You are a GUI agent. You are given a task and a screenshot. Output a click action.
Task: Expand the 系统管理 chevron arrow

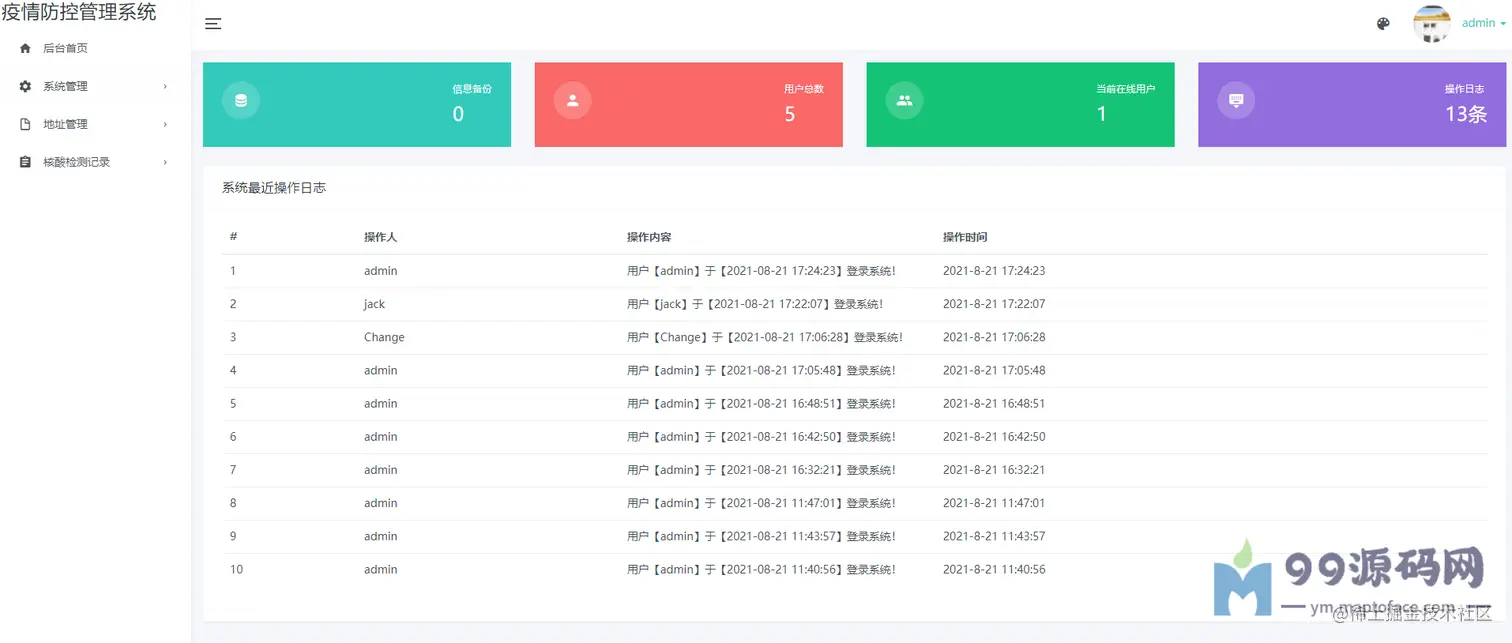[x=165, y=86]
